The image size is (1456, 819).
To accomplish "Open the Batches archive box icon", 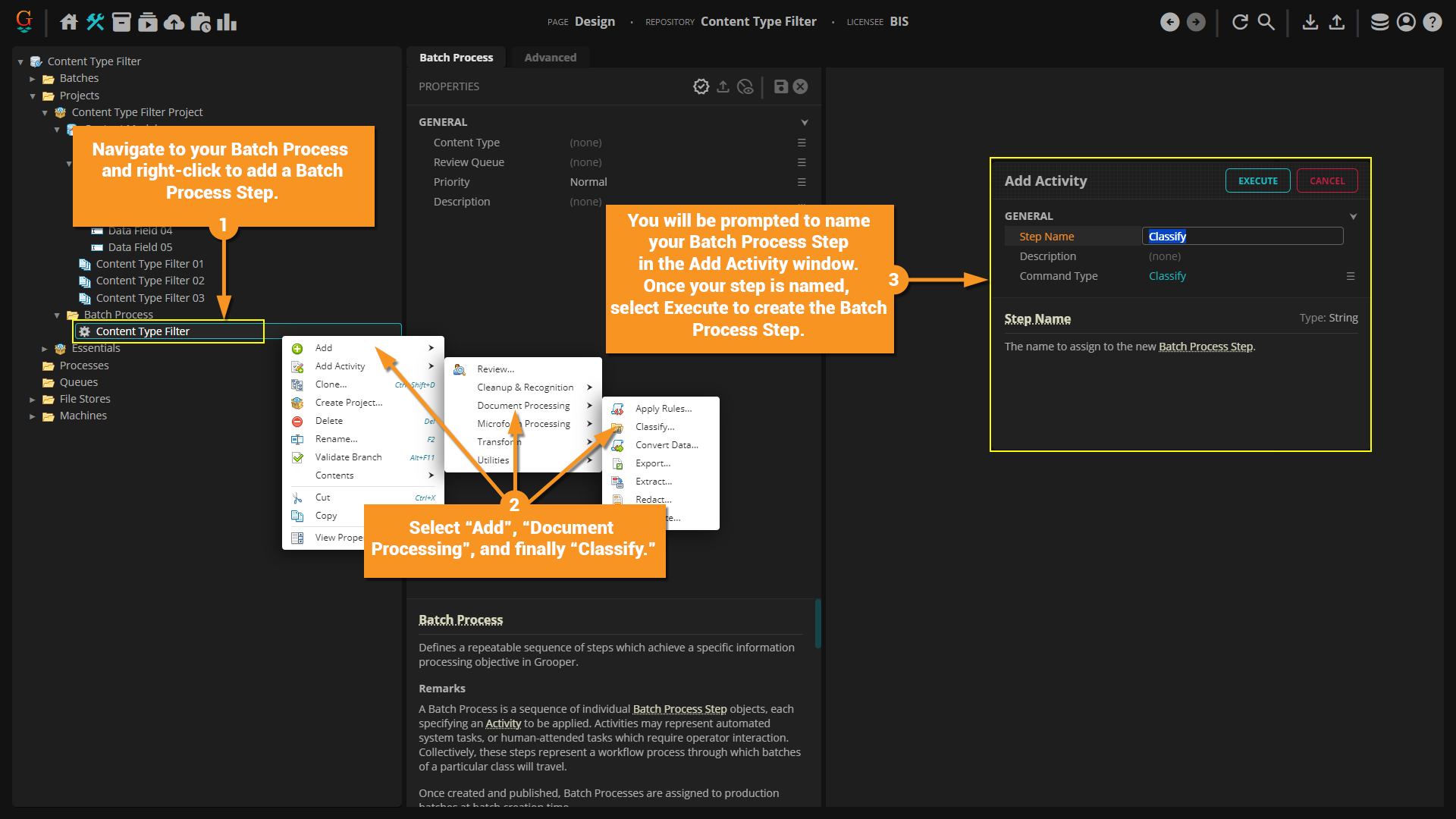I will coord(121,22).
